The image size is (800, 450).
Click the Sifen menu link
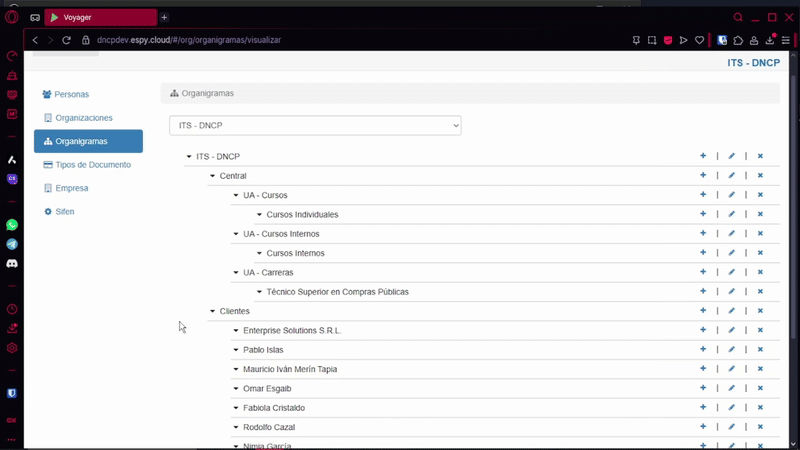click(x=64, y=212)
